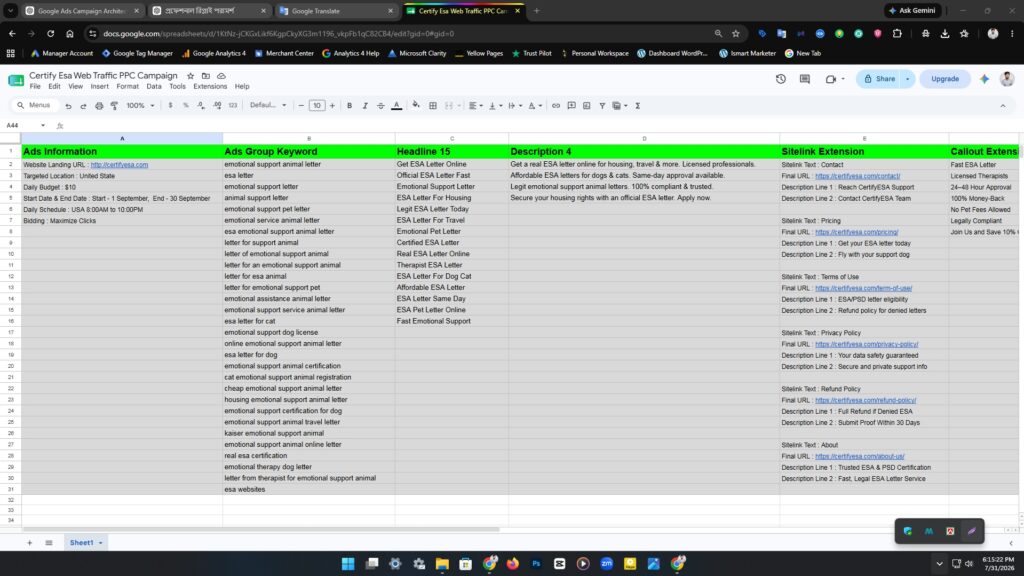Image resolution: width=1024 pixels, height=576 pixels.
Task: Open the Borders tool
Action: (433, 105)
